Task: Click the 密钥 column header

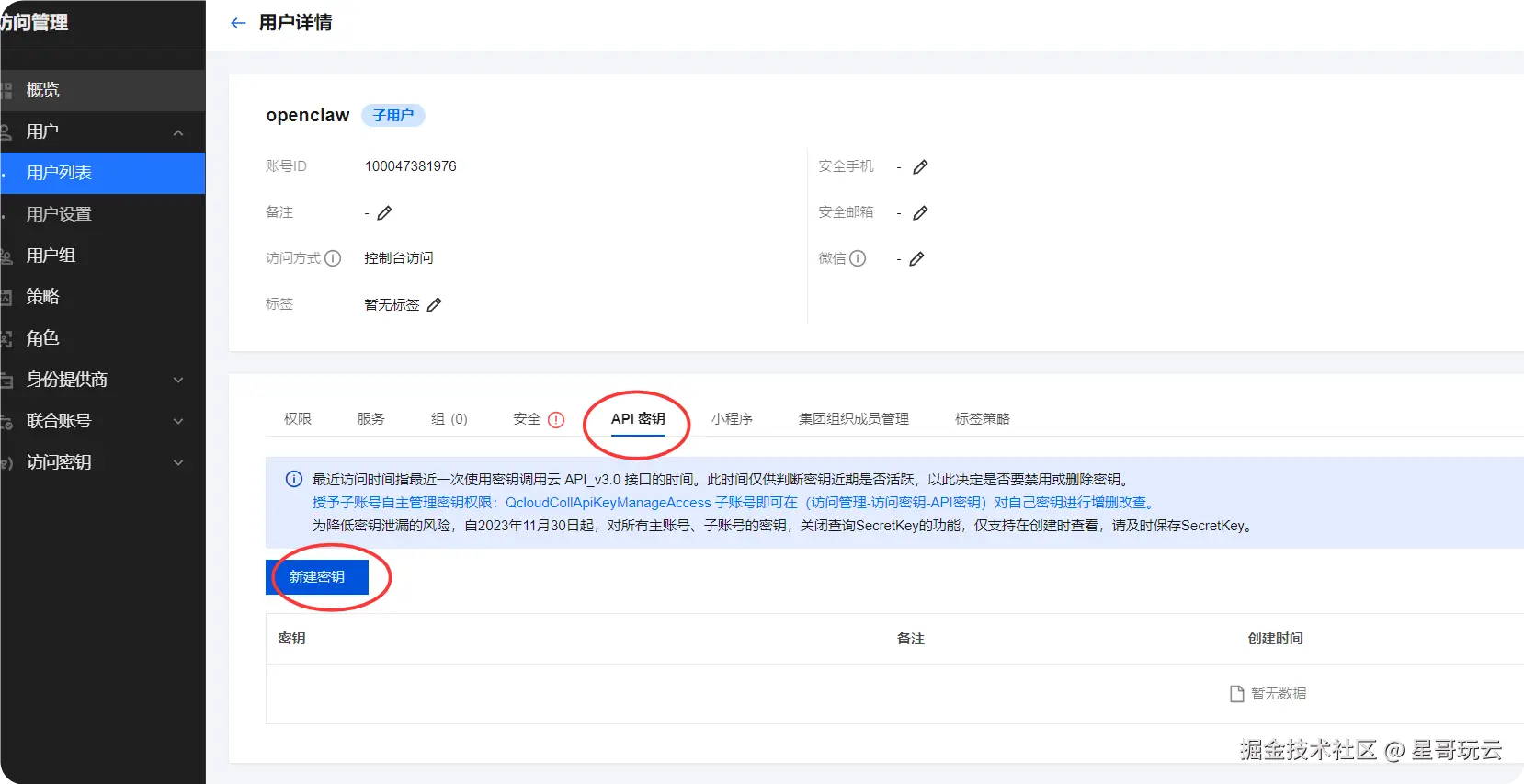Action: point(292,639)
